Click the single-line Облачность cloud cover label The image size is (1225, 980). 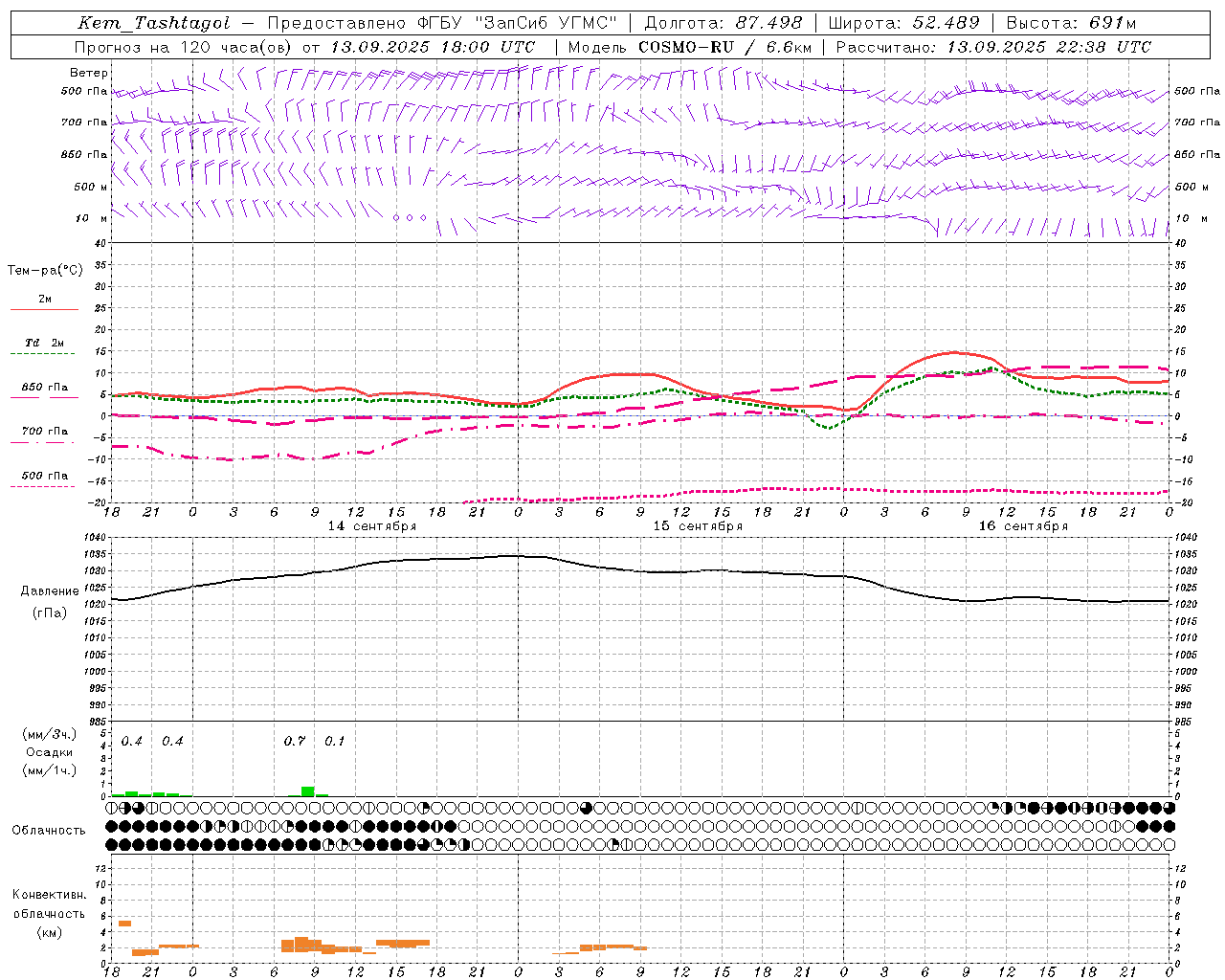(x=49, y=831)
